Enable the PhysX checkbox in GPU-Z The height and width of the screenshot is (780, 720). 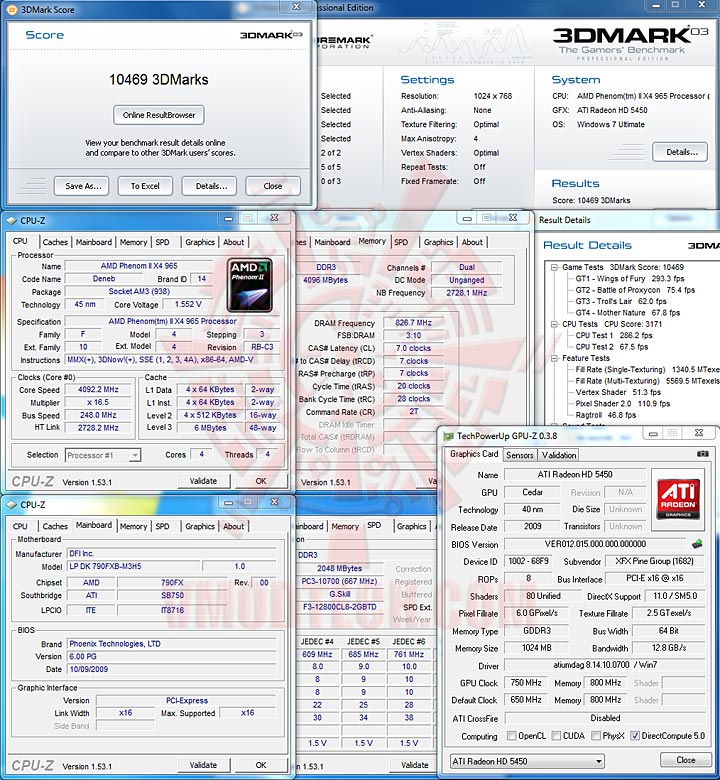click(596, 735)
